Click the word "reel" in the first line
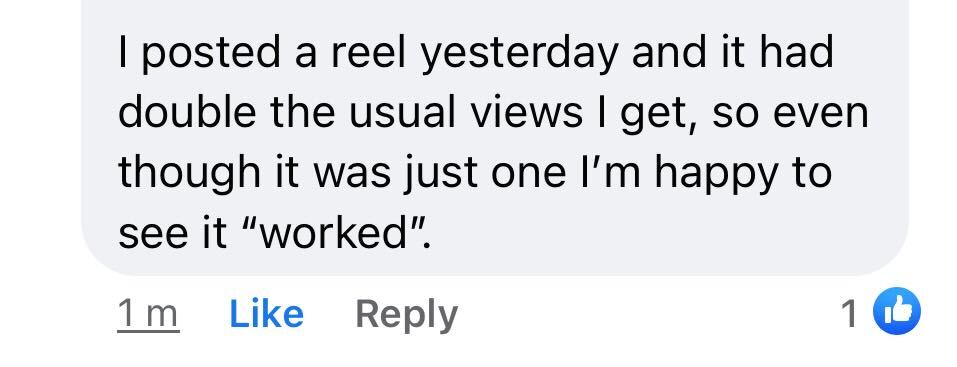The image size is (957, 367). 368,52
